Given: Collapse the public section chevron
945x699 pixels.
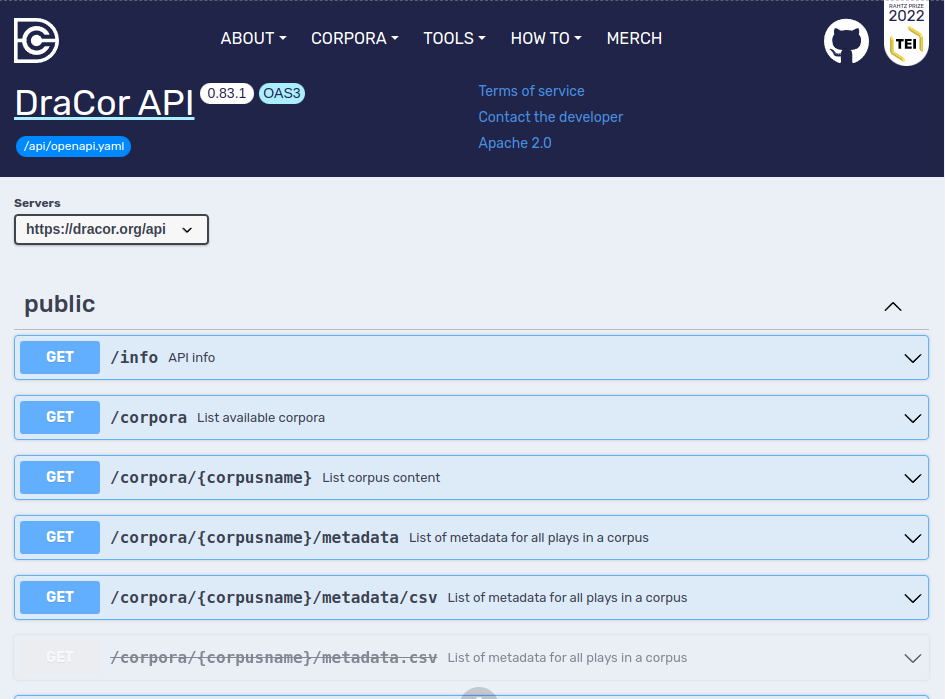Looking at the screenshot, I should point(893,307).
